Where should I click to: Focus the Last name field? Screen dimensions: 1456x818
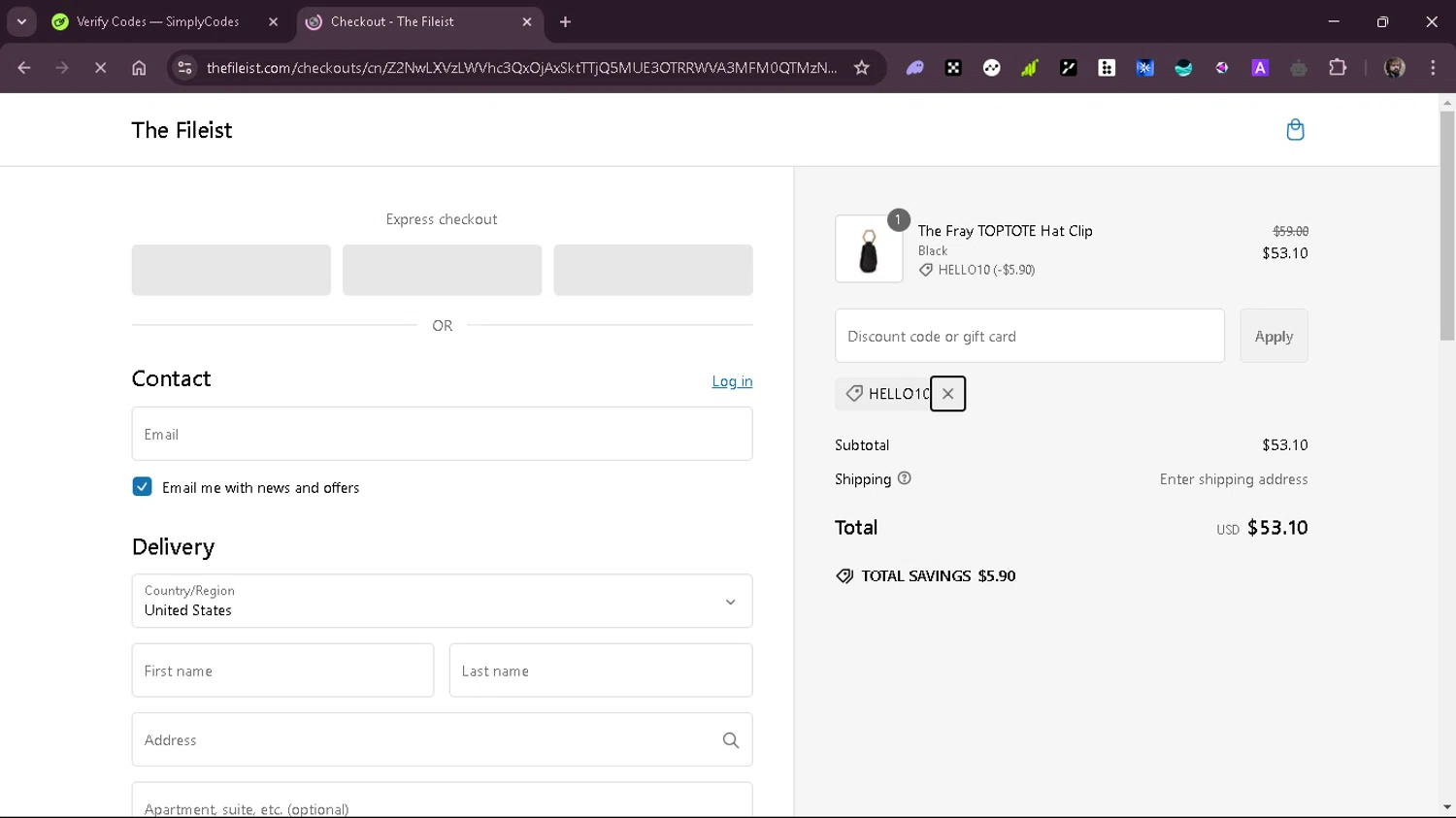tap(601, 671)
